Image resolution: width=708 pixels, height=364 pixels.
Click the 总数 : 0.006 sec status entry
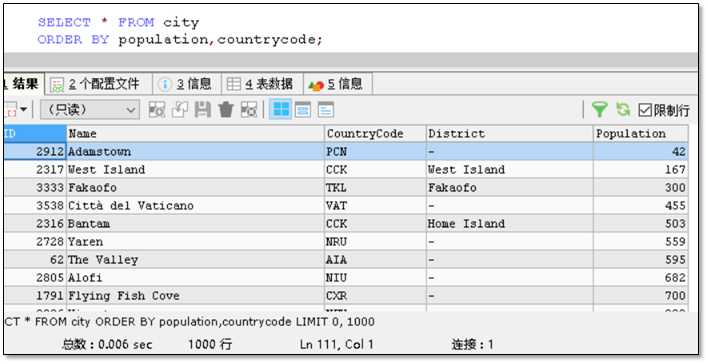pos(107,345)
